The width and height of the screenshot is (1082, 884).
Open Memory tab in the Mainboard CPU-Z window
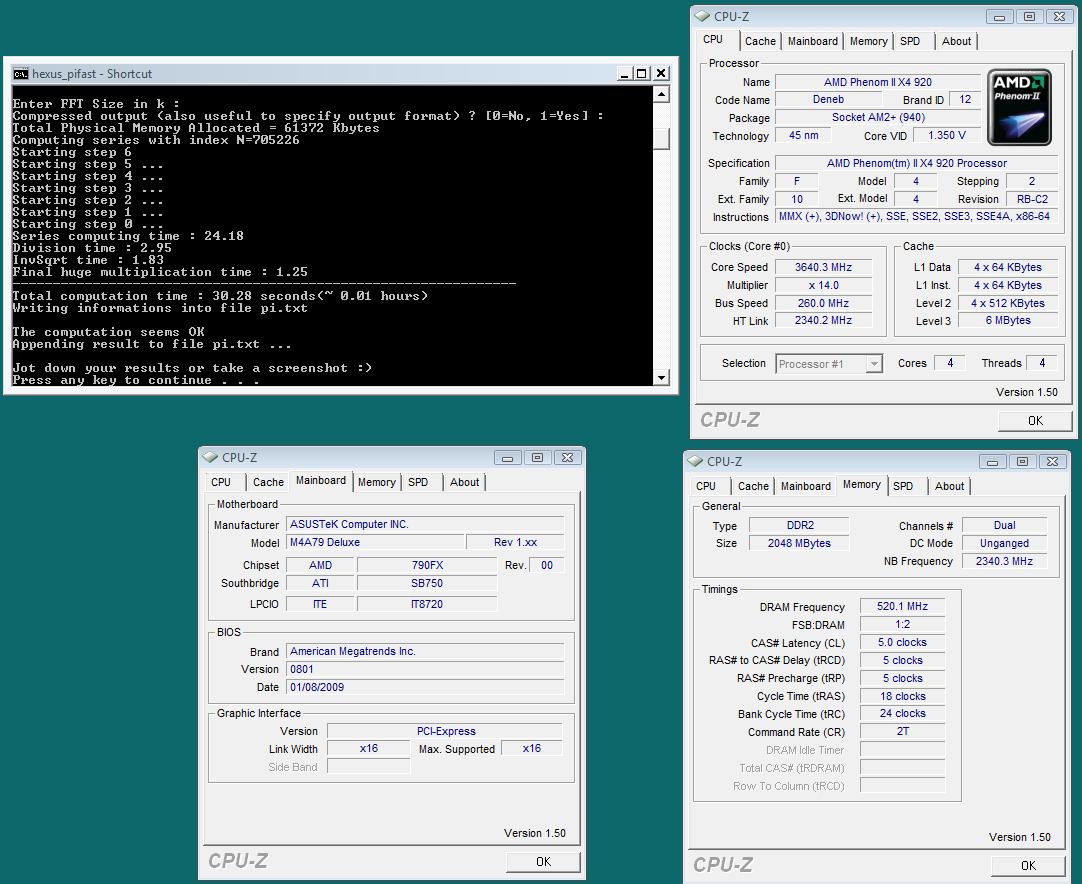point(376,482)
